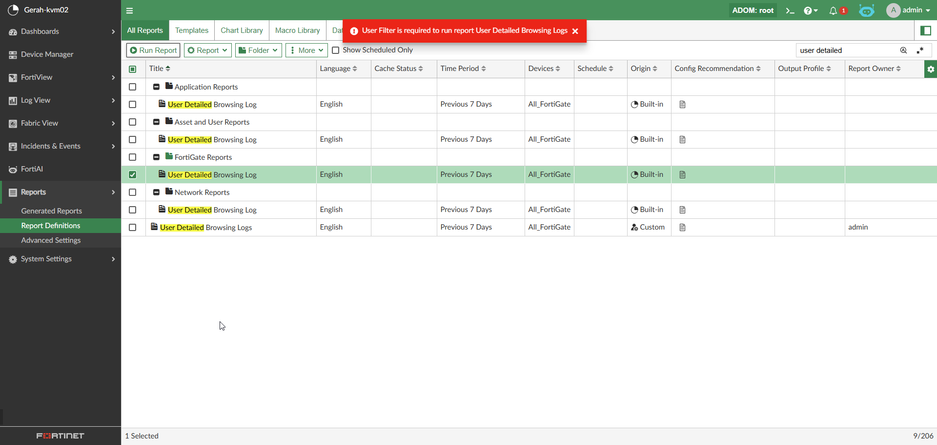The height and width of the screenshot is (445, 937).
Task: Expand the Log View sidebar menu
Action: click(113, 100)
